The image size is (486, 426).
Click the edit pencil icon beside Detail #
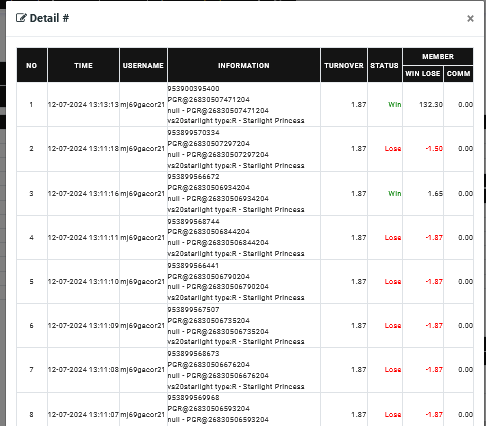tap(21, 18)
